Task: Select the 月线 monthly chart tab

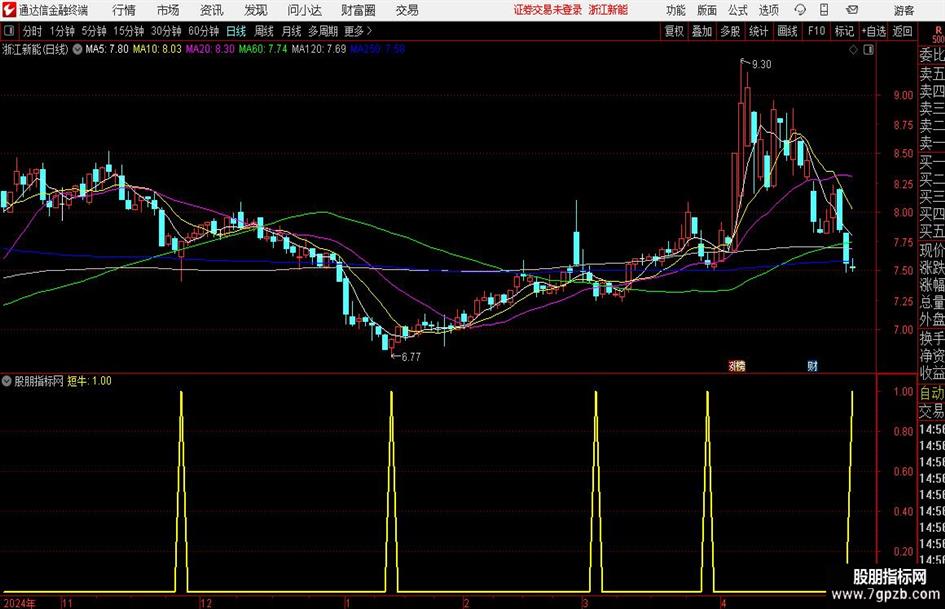Action: (x=291, y=31)
